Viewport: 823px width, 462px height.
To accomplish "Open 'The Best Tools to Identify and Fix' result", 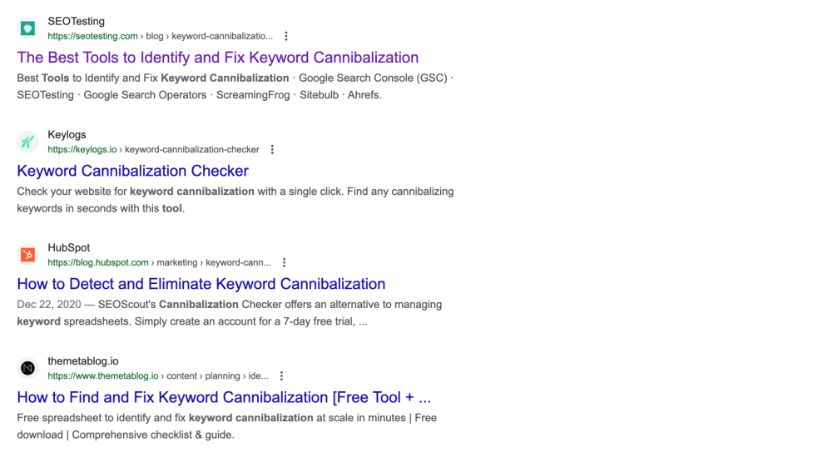I will [x=218, y=57].
